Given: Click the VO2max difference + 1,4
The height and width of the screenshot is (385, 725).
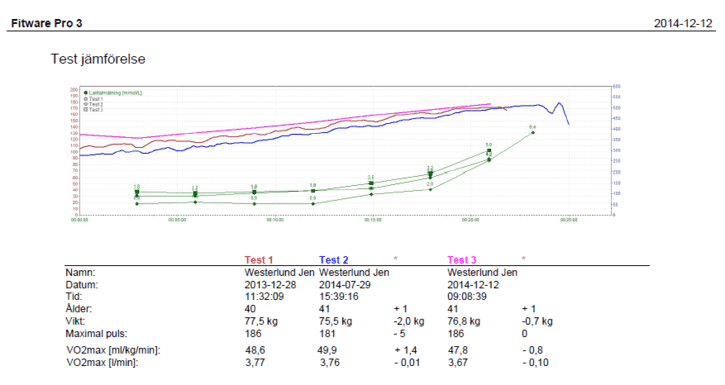Looking at the screenshot, I should click(x=406, y=350).
